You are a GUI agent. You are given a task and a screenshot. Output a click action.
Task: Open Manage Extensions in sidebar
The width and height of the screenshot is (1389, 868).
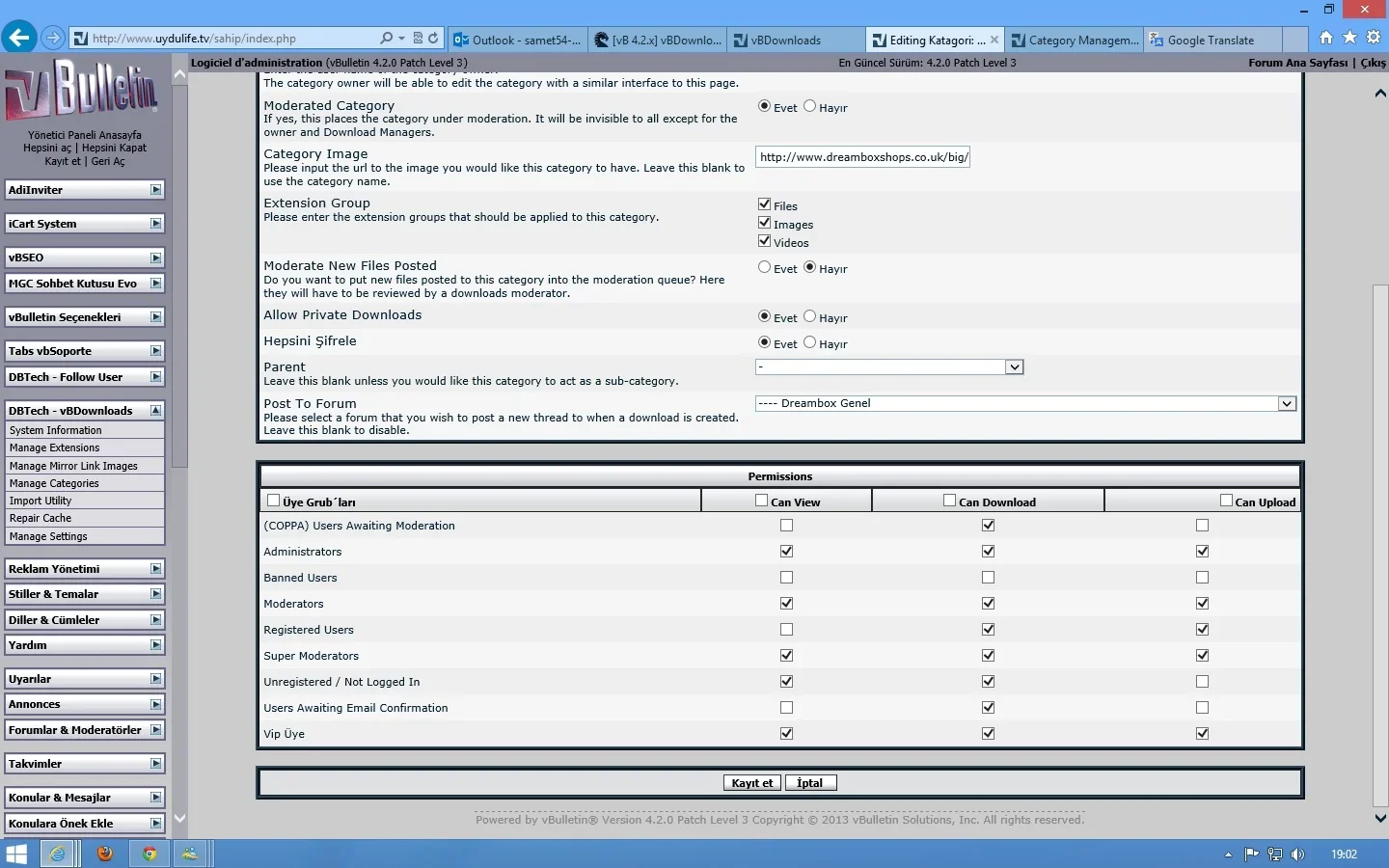coord(54,448)
